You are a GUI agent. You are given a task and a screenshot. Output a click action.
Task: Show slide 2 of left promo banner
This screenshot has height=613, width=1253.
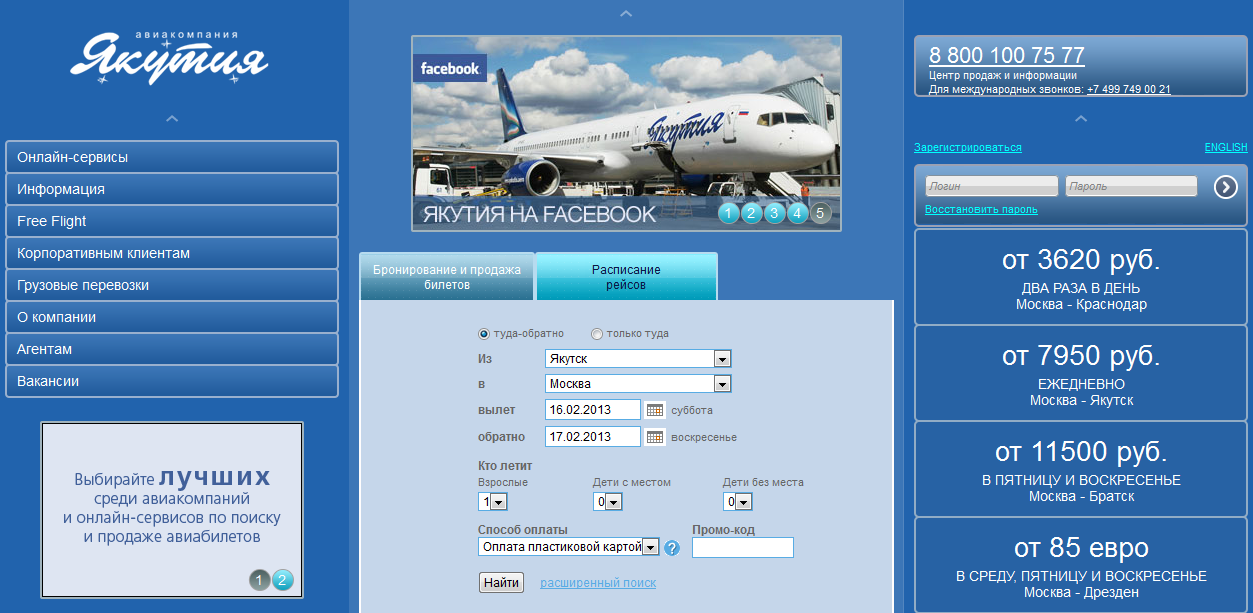(x=283, y=580)
